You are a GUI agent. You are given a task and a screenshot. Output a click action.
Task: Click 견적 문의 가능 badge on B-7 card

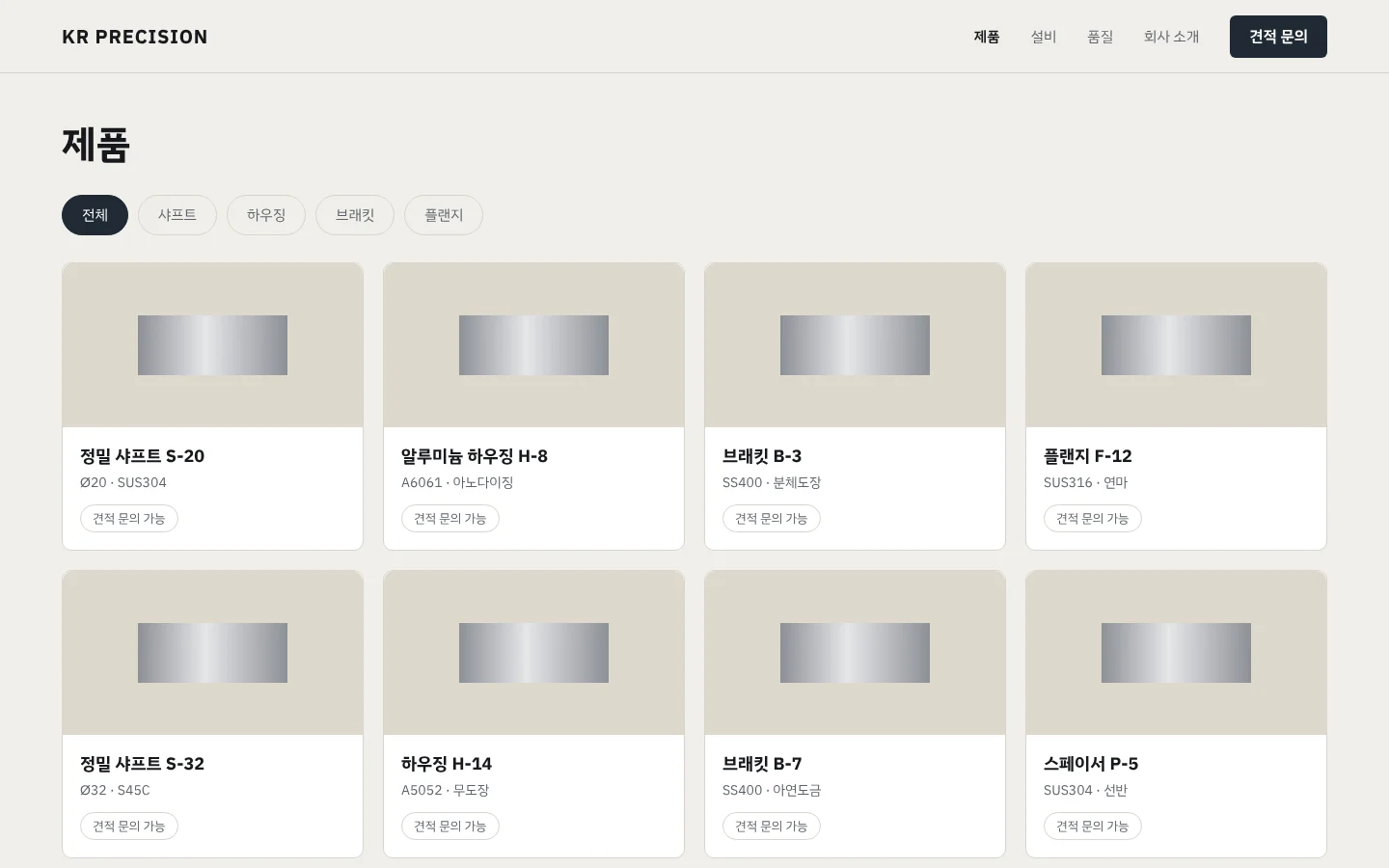click(772, 827)
